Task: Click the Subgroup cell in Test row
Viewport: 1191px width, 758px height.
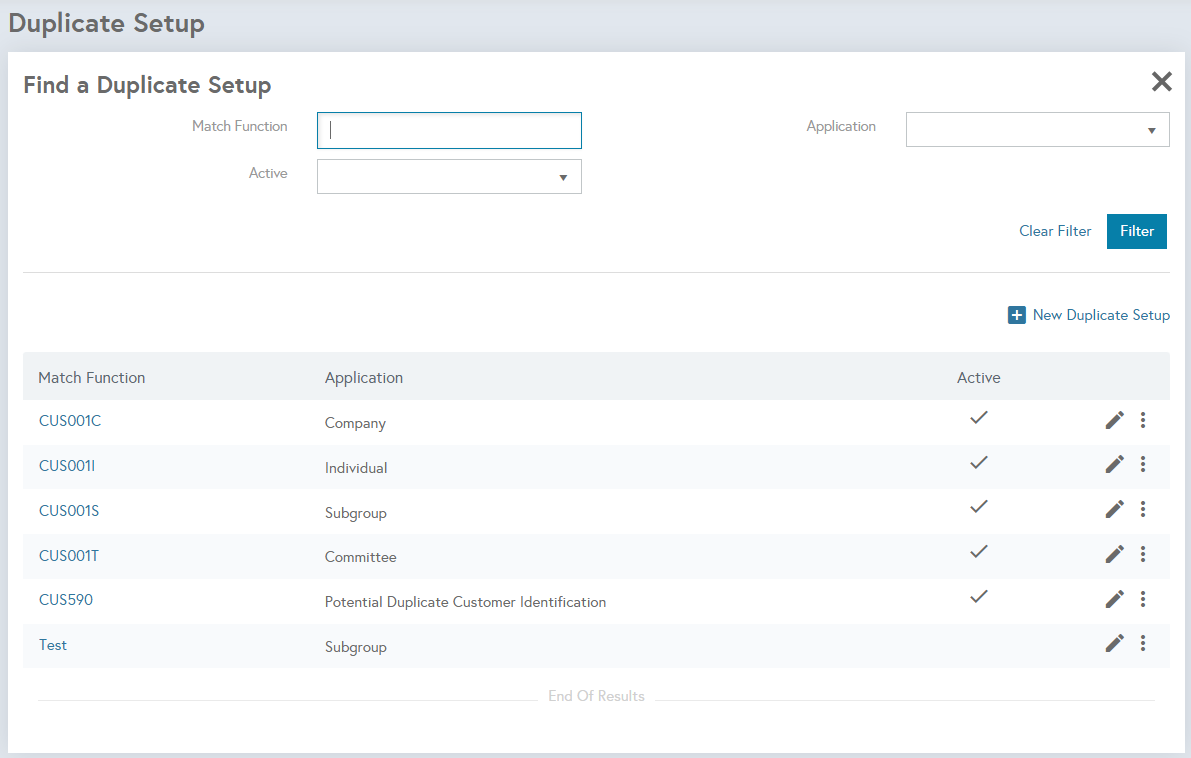Action: click(x=355, y=647)
